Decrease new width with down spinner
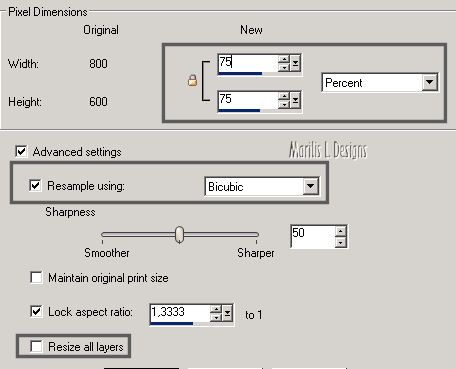This screenshot has height=369, width=456. pos(284,67)
